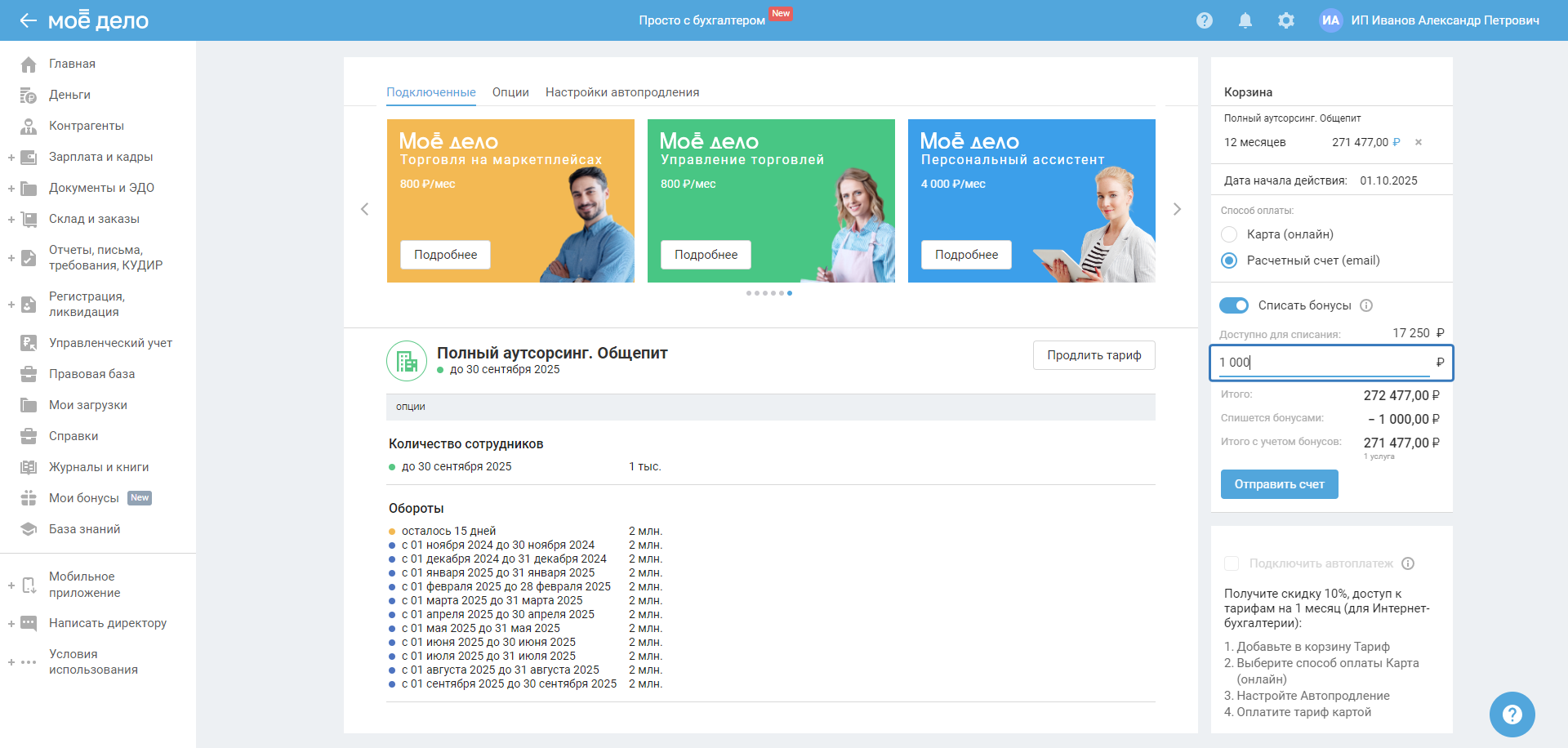This screenshot has width=1568, height=748.
Task: Select Карта (онлайн) payment method
Action: tap(1229, 234)
